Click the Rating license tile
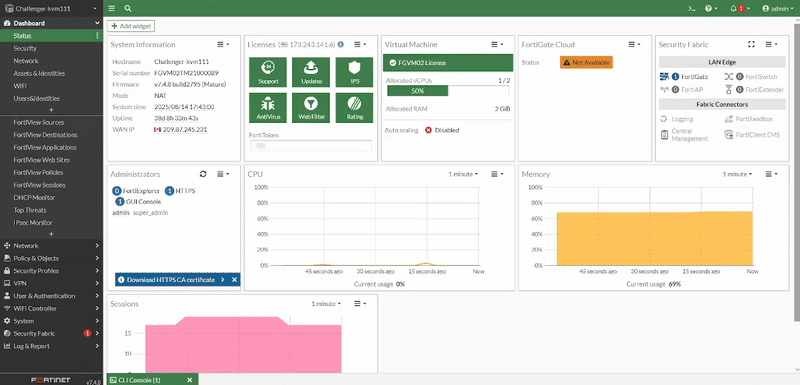The height and width of the screenshot is (385, 800). pyautogui.click(x=355, y=108)
